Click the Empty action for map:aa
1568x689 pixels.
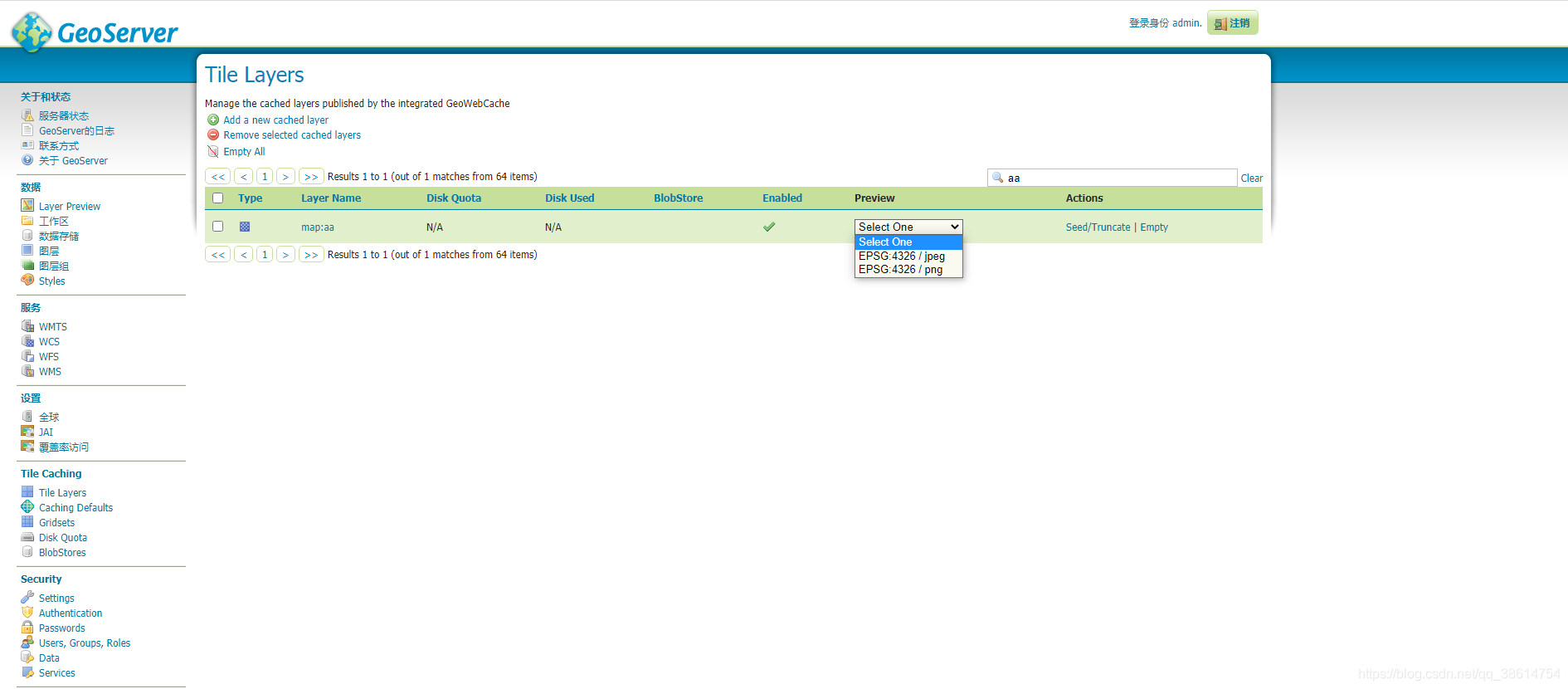tap(1154, 227)
